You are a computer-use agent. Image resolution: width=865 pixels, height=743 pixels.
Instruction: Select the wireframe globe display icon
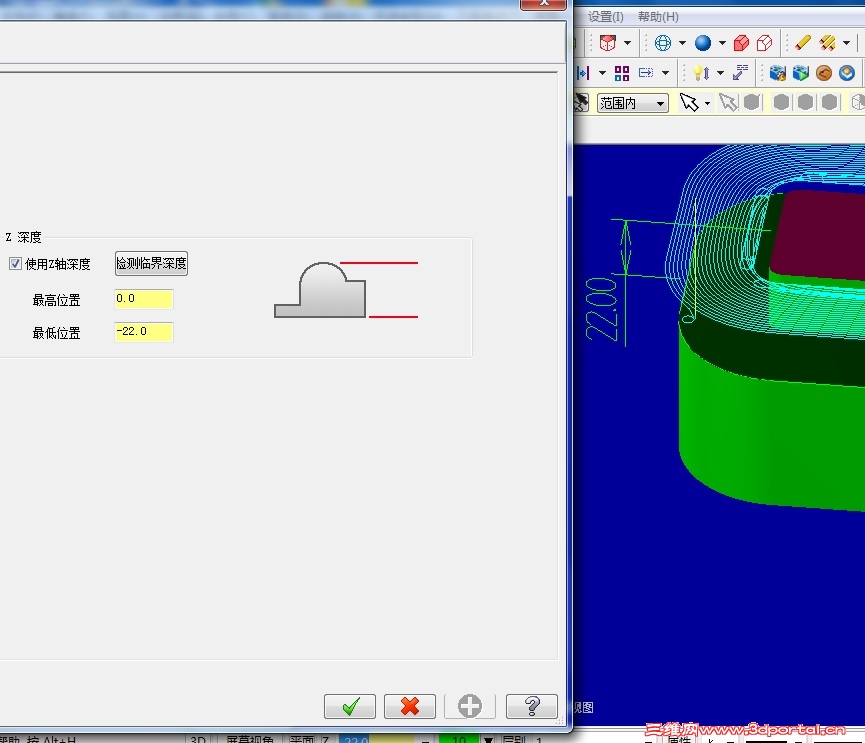pyautogui.click(x=663, y=43)
